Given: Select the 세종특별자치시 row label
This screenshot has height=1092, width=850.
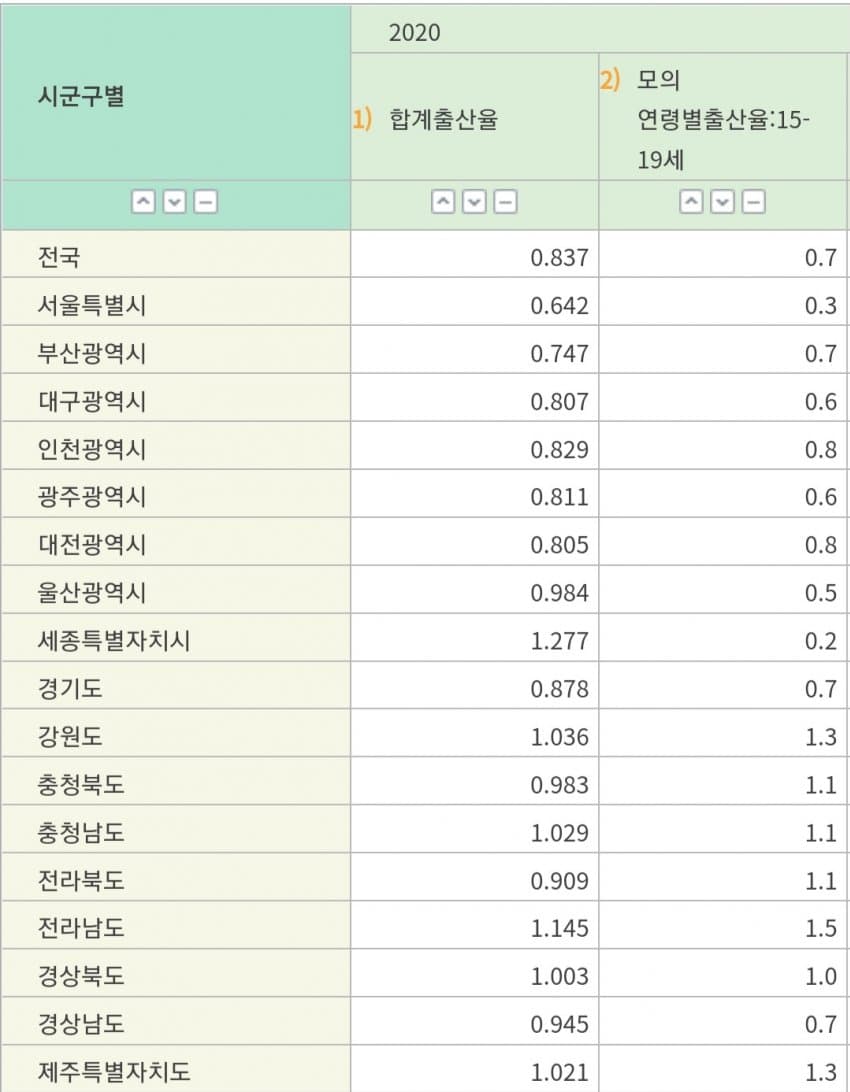Looking at the screenshot, I should coord(114,641).
